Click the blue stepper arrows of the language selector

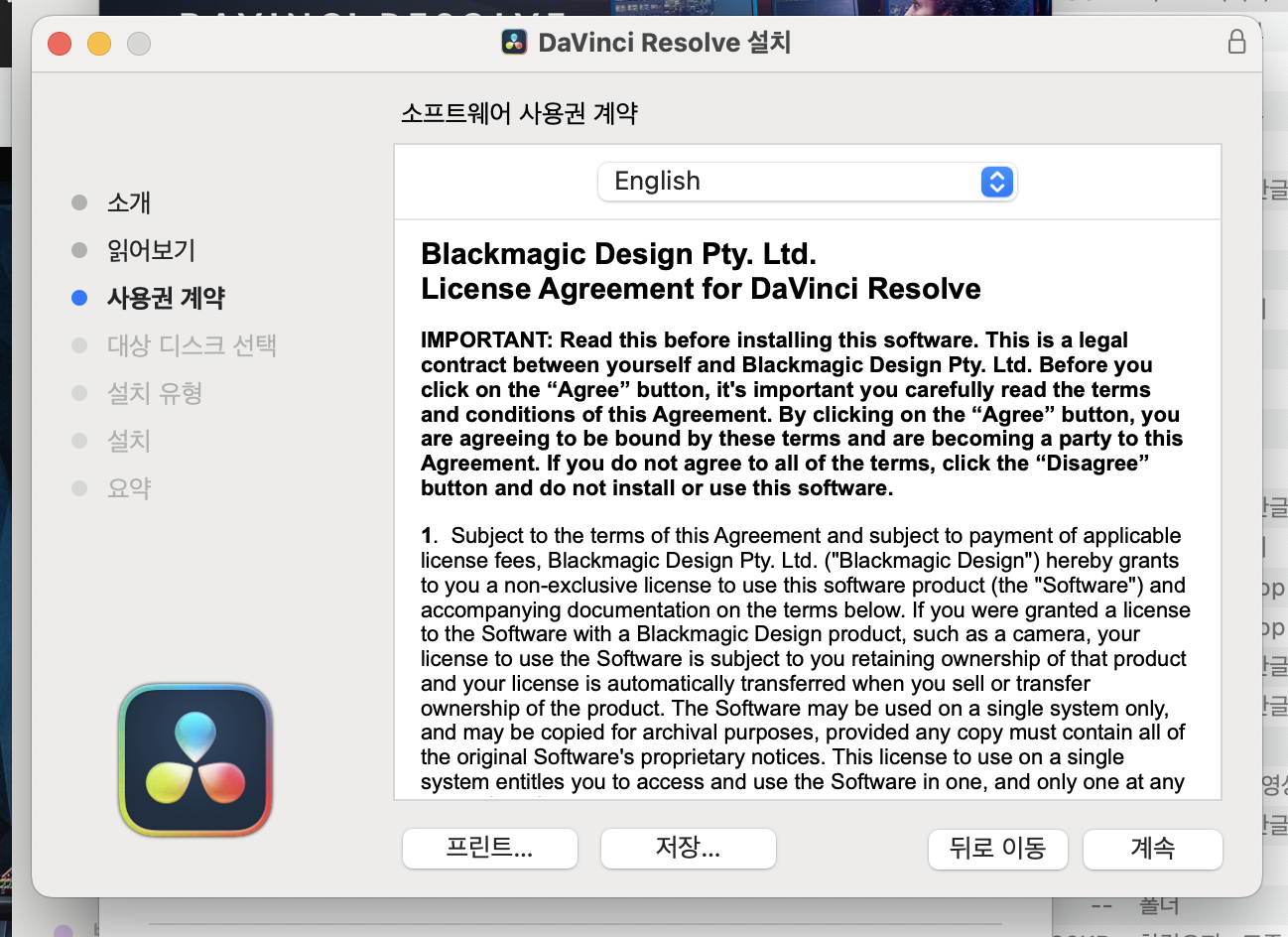[x=997, y=182]
